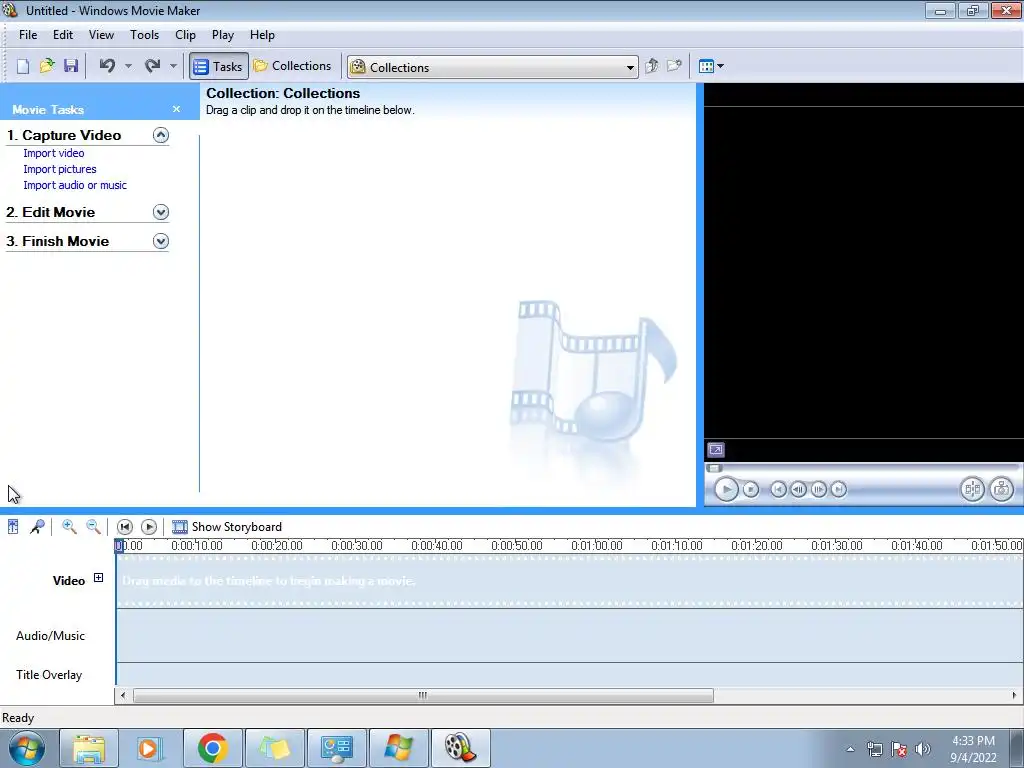Click Import audio or music link
The width and height of the screenshot is (1024, 768).
(x=75, y=185)
